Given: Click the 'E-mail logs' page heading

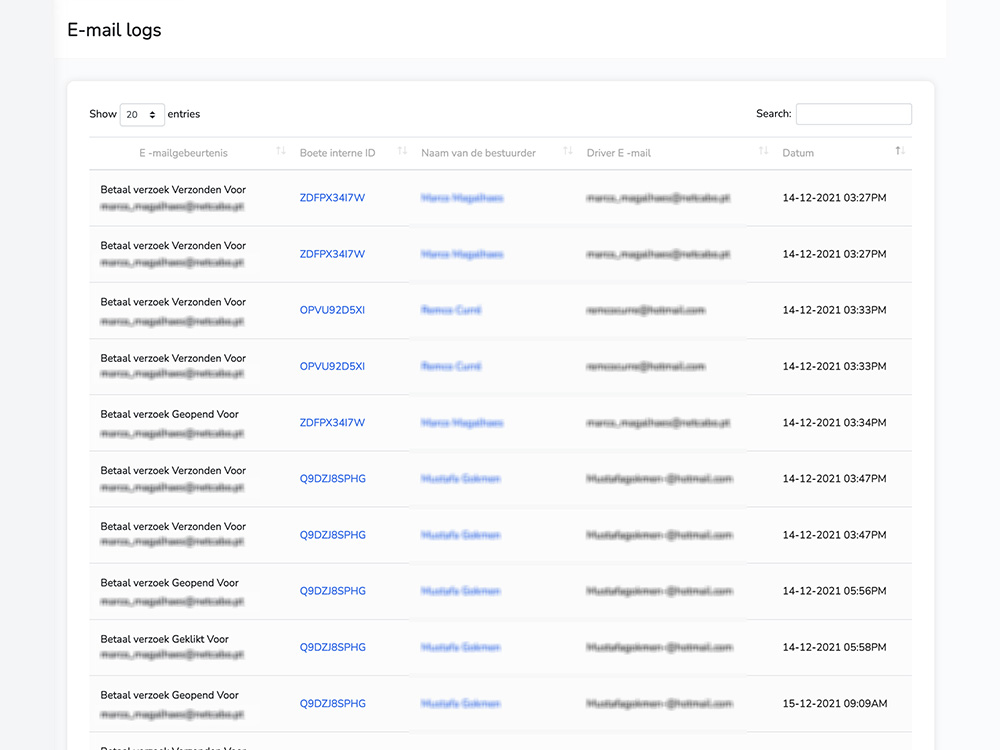Looking at the screenshot, I should click(x=114, y=30).
